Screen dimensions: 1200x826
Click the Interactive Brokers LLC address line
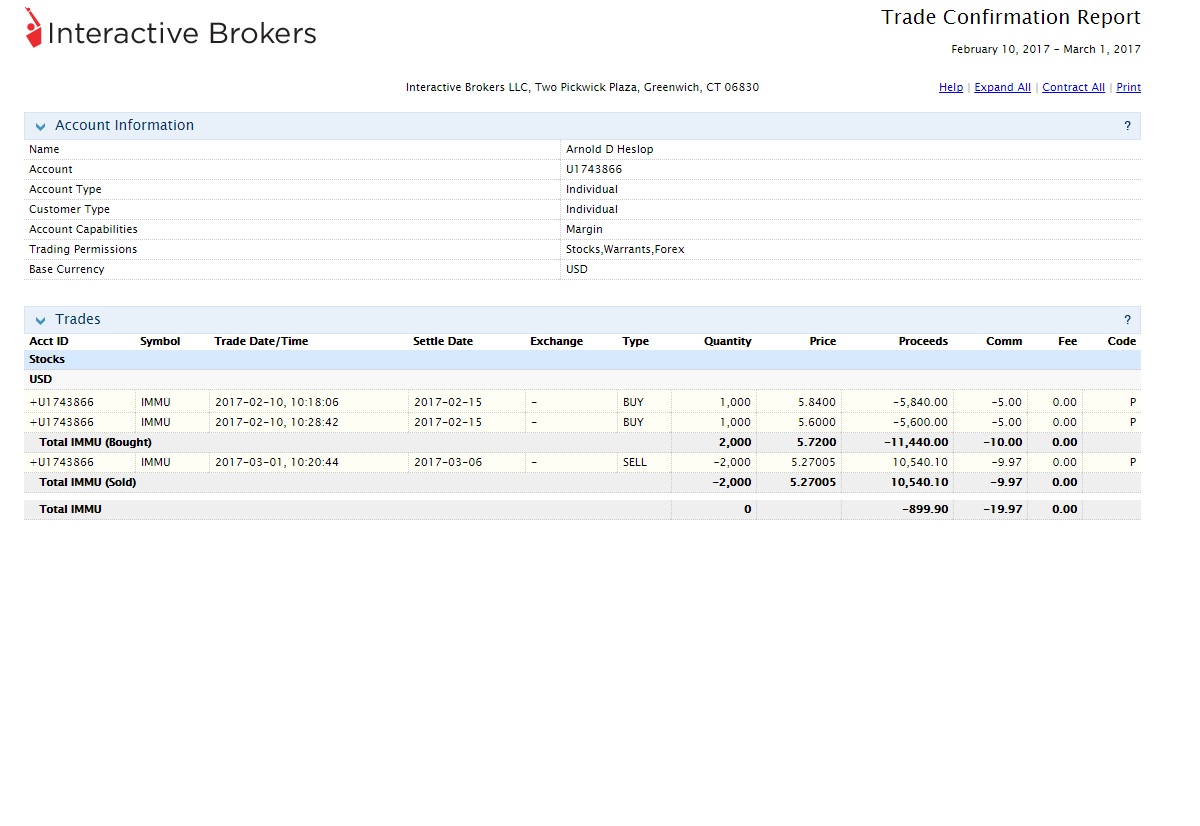click(582, 87)
